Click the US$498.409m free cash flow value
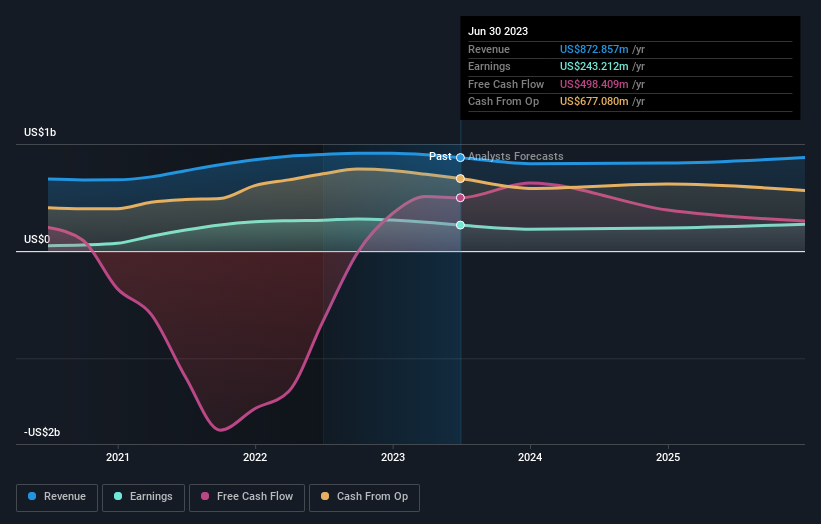 point(594,84)
